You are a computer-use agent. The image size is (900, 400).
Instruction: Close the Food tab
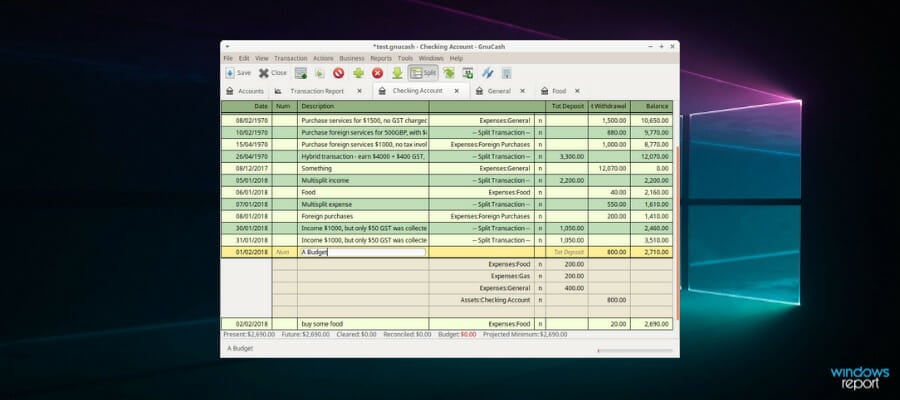[577, 91]
